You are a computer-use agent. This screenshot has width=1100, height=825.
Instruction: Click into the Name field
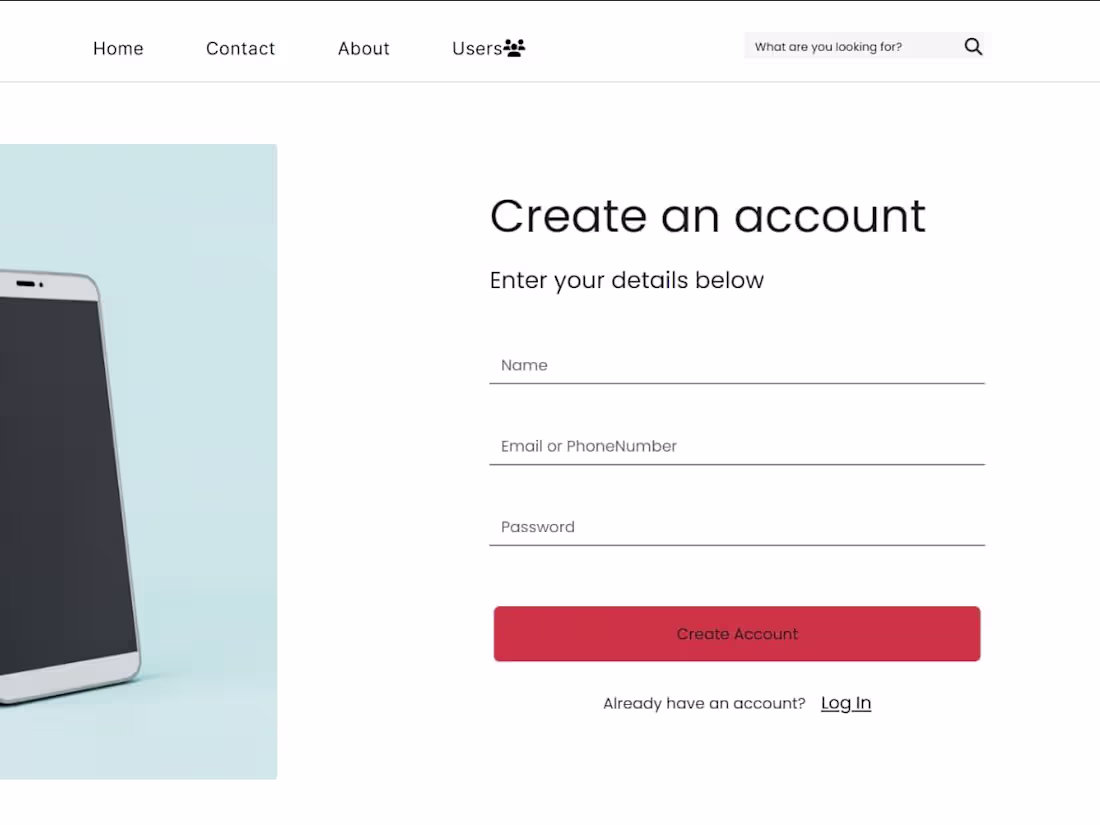[736, 365]
